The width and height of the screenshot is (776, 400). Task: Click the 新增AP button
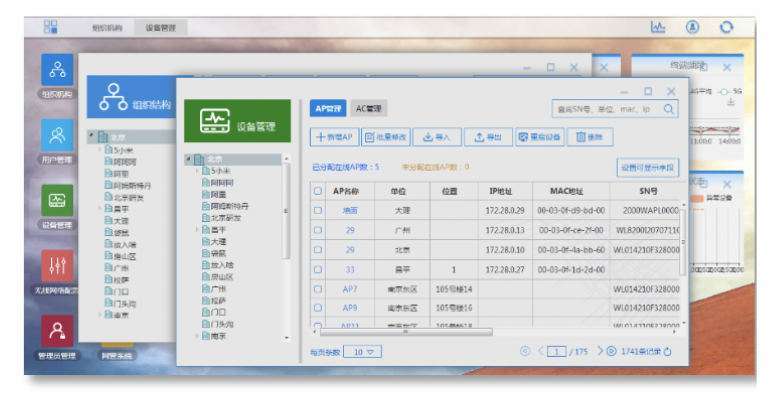(333, 137)
